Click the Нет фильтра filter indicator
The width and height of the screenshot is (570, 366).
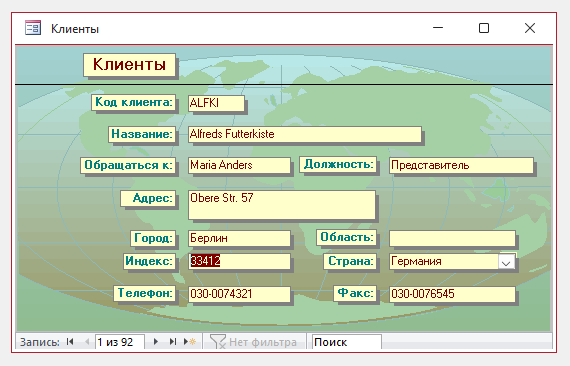tap(253, 342)
